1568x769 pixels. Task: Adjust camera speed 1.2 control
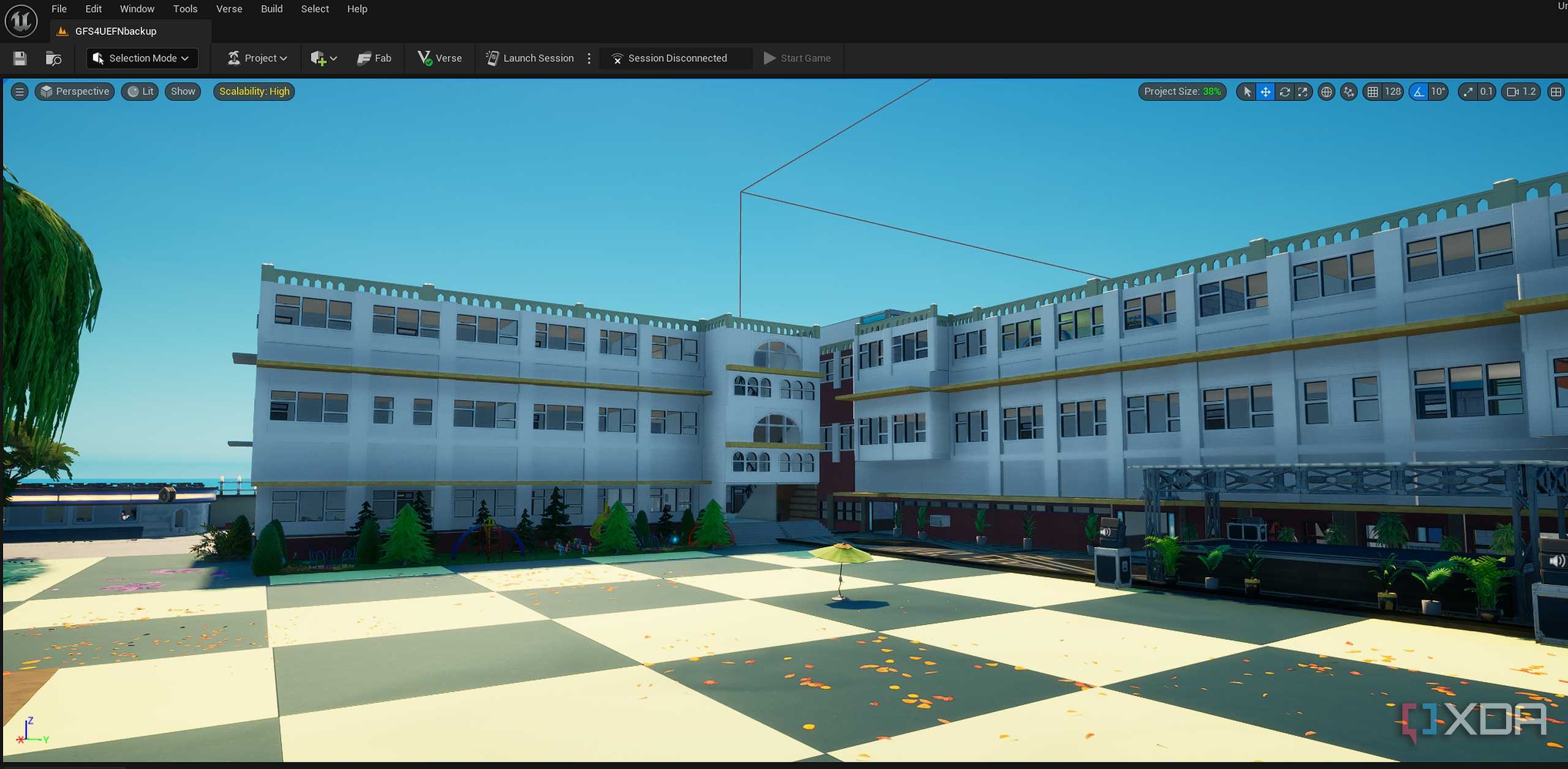point(1521,92)
